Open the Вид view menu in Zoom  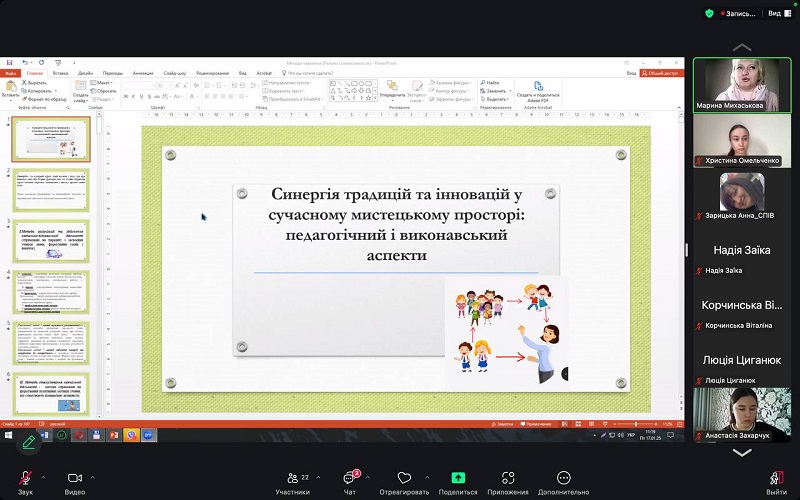[780, 13]
